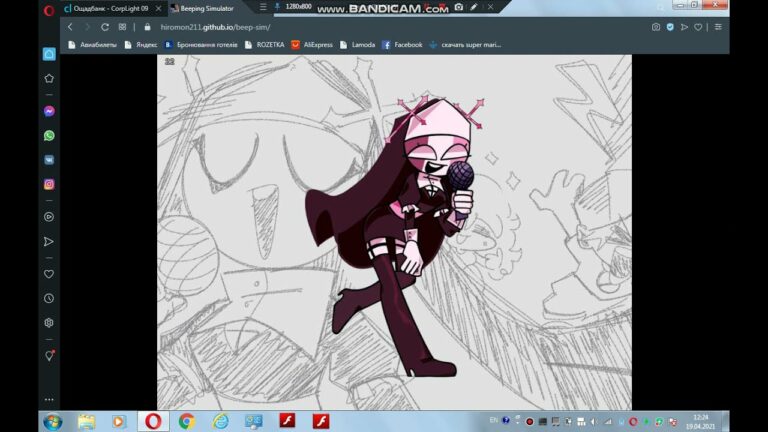Click the Bandicam overlay menu lines icon
Image resolution: width=768 pixels, height=432 pixels.
click(x=263, y=7)
